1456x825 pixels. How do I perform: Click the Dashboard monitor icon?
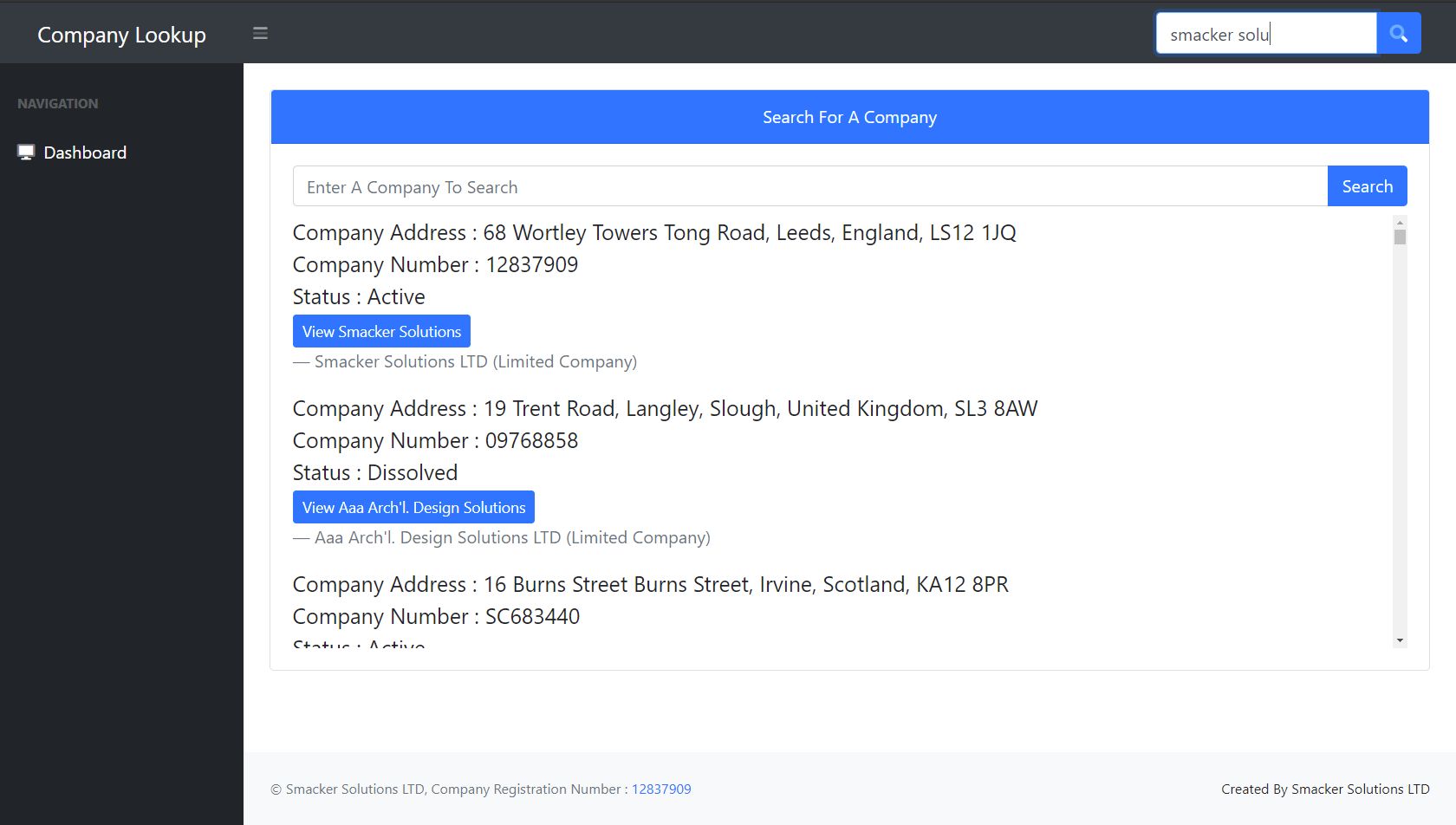pos(25,151)
